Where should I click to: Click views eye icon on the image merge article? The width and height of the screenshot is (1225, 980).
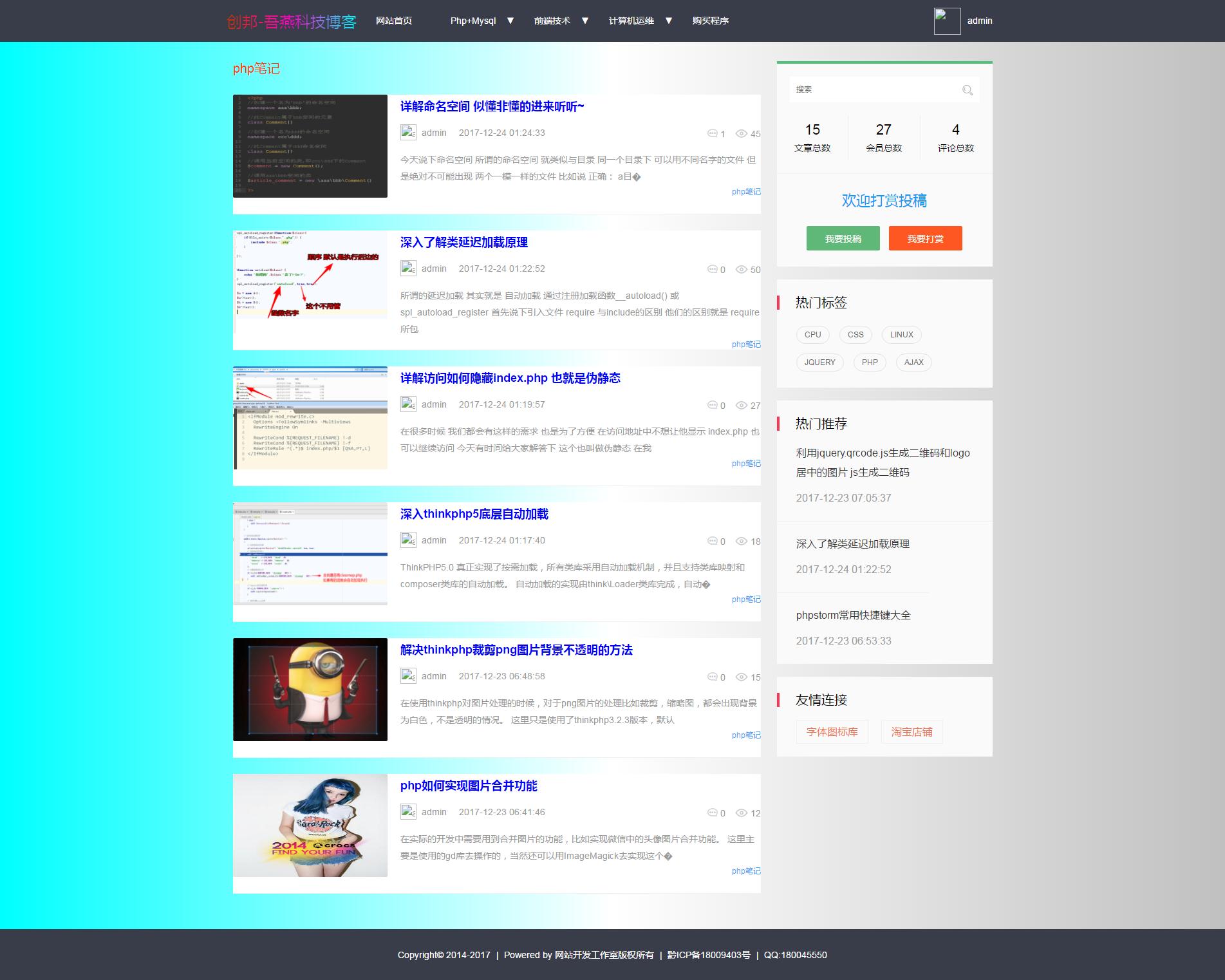coord(742,813)
